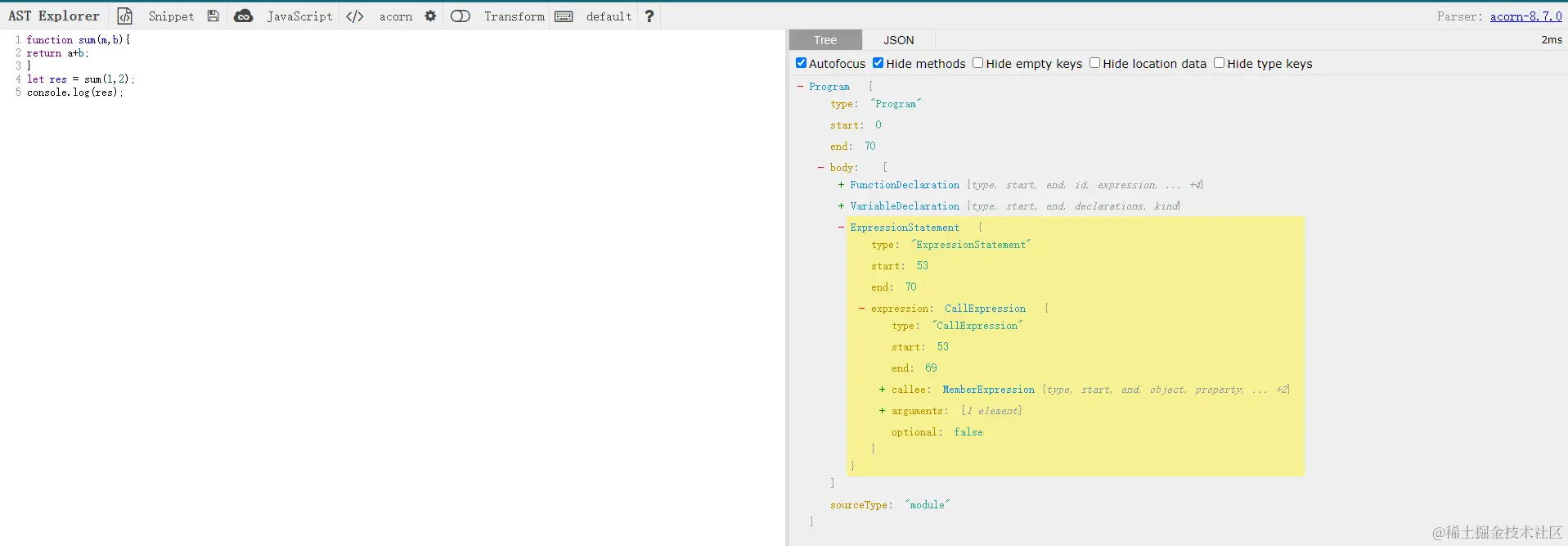Click the CallExpression node label
The height and width of the screenshot is (546, 1568).
pos(985,309)
